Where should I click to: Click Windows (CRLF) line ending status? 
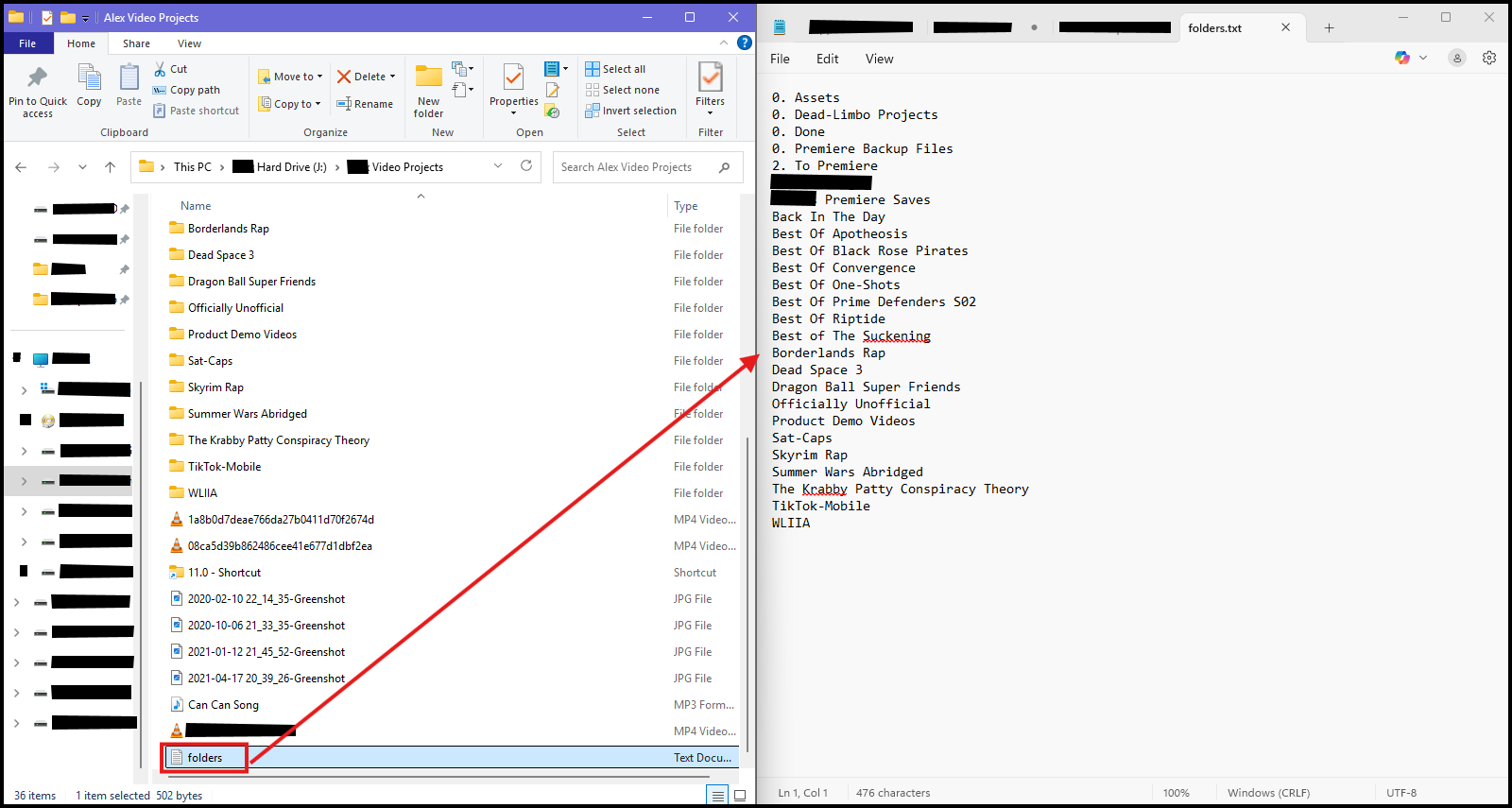(1268, 793)
